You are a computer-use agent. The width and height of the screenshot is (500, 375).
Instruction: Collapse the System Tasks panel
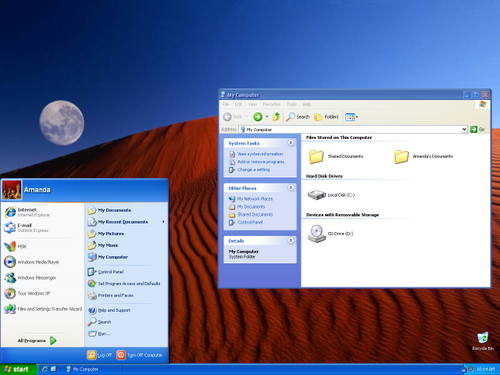pos(291,143)
